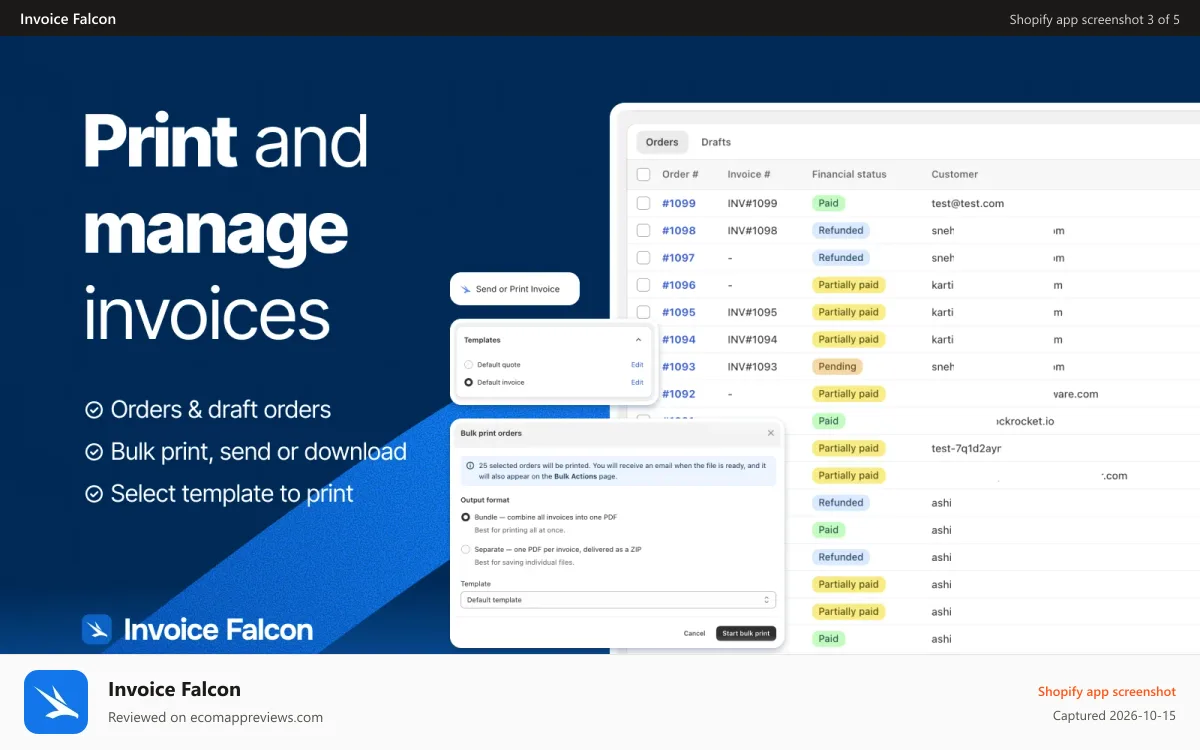Image resolution: width=1200 pixels, height=750 pixels.
Task: Click invoice number INV#1094
Action: (x=752, y=339)
